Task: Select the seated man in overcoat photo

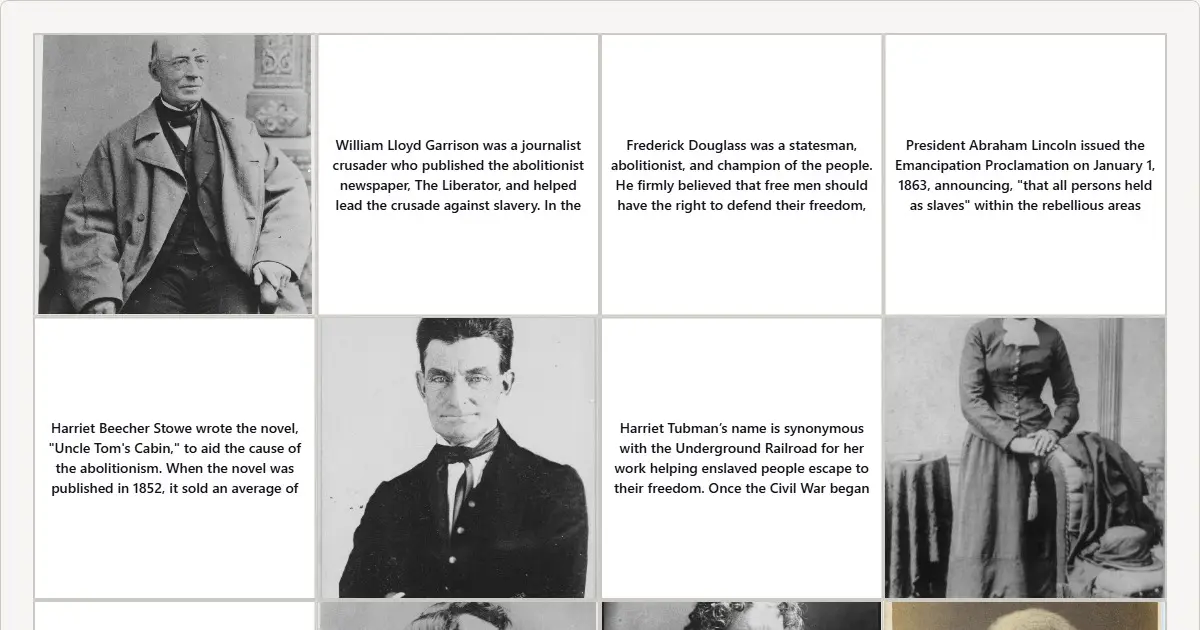Action: click(x=175, y=175)
